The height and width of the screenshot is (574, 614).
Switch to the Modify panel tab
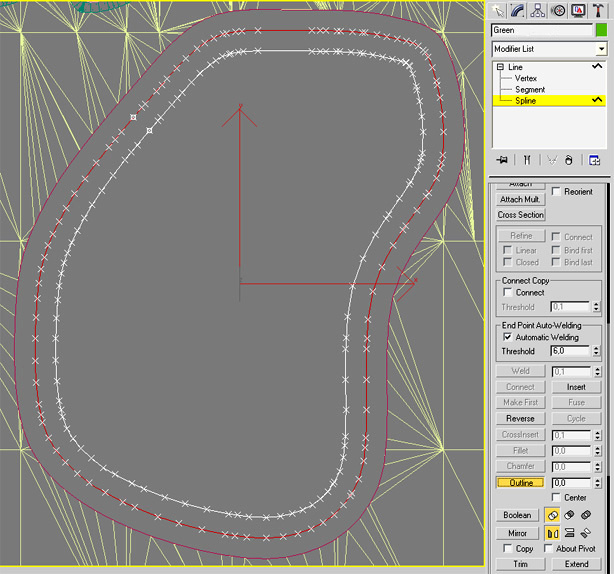518,10
